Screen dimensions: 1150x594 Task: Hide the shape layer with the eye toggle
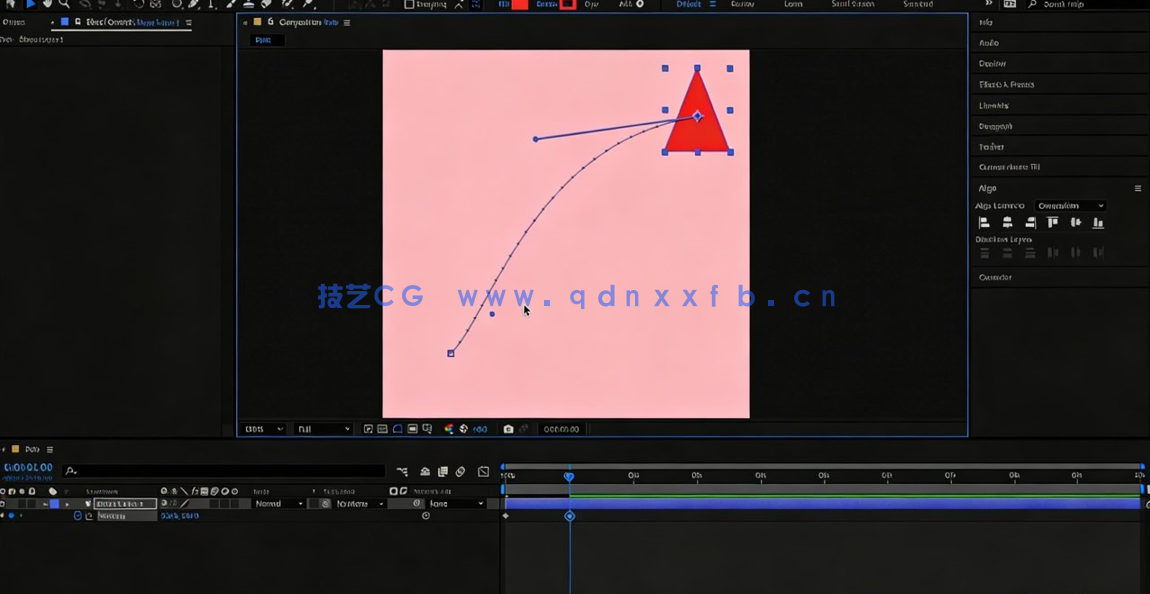[4, 503]
